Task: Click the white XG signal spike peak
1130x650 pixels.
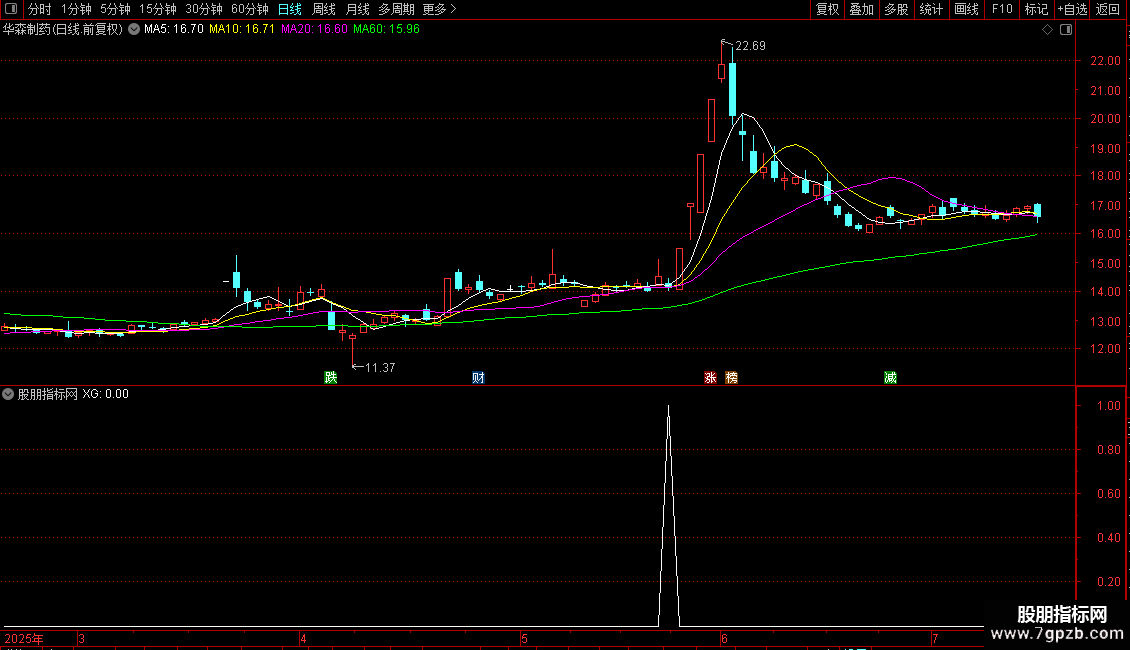Action: point(669,408)
